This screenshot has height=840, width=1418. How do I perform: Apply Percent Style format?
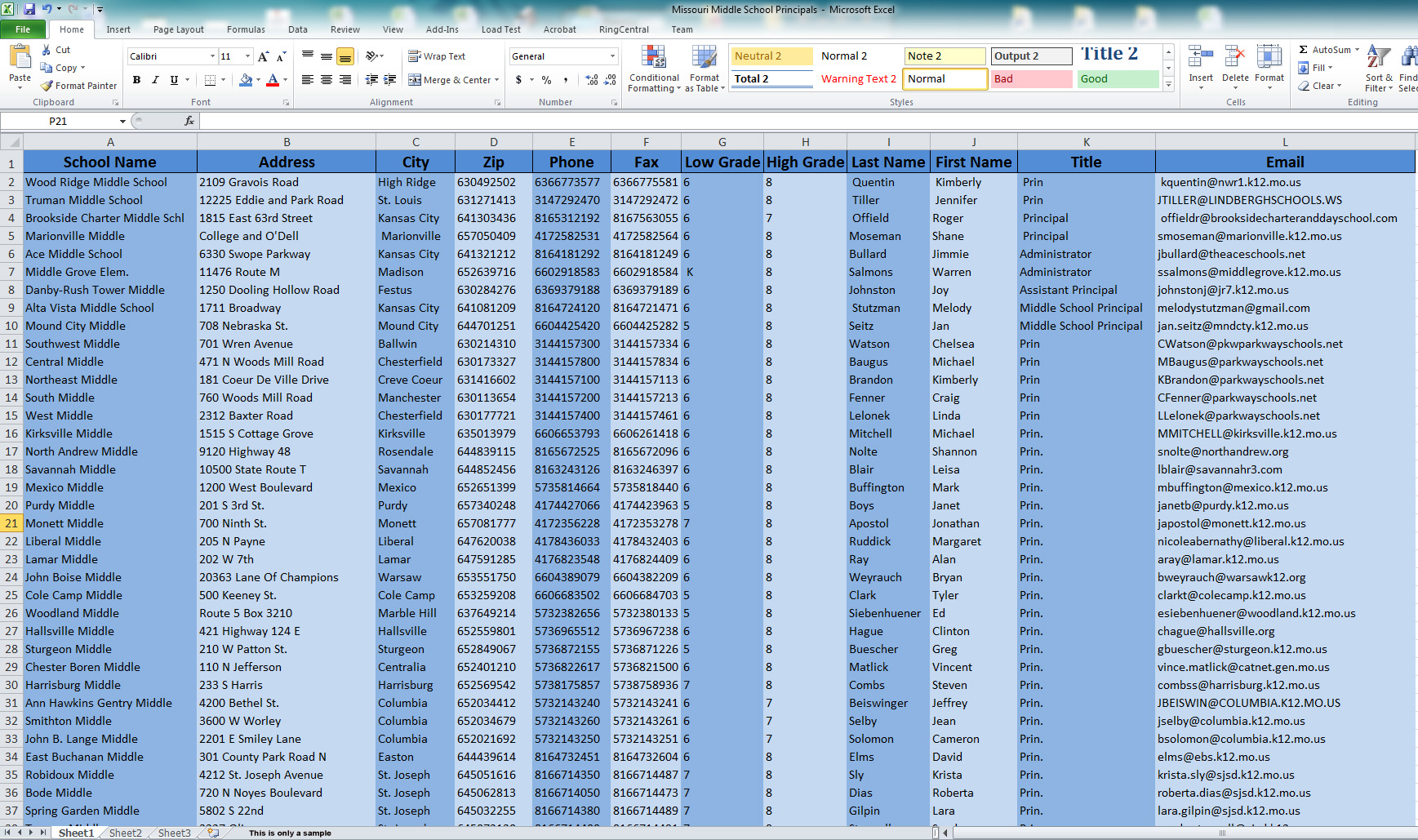click(546, 80)
